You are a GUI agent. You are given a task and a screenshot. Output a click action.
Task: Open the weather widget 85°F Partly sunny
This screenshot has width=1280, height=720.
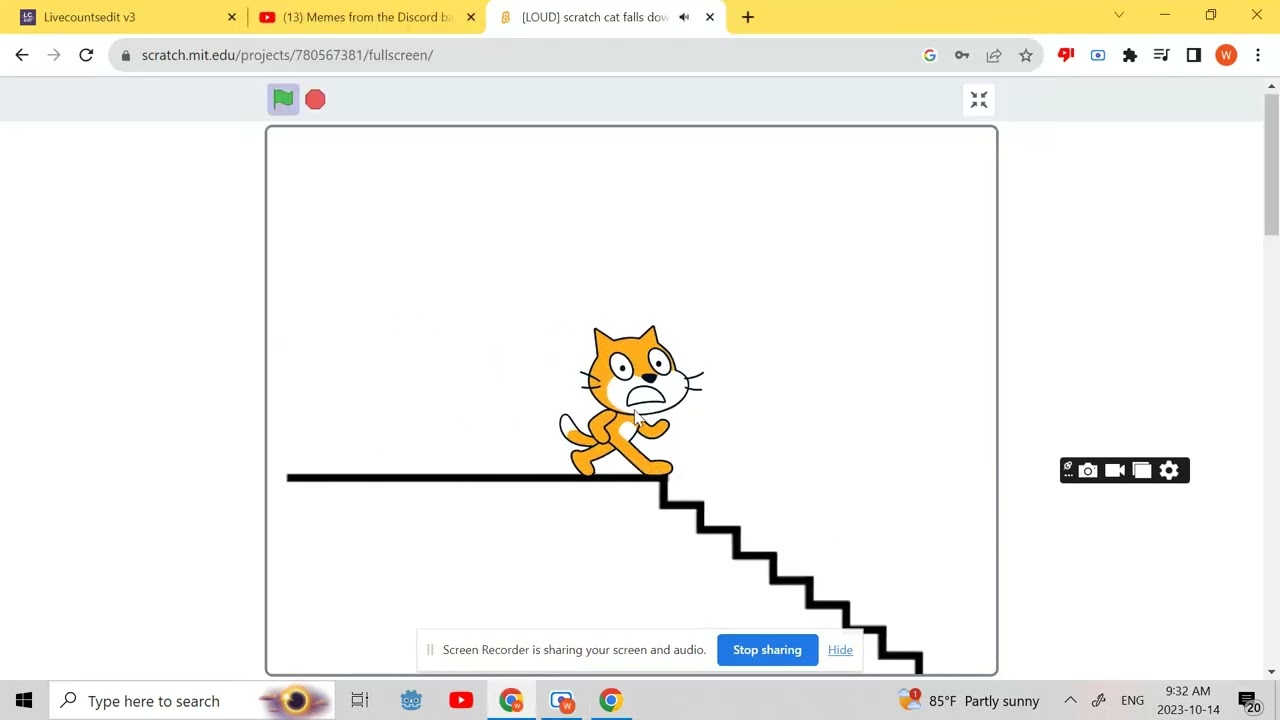coord(969,701)
